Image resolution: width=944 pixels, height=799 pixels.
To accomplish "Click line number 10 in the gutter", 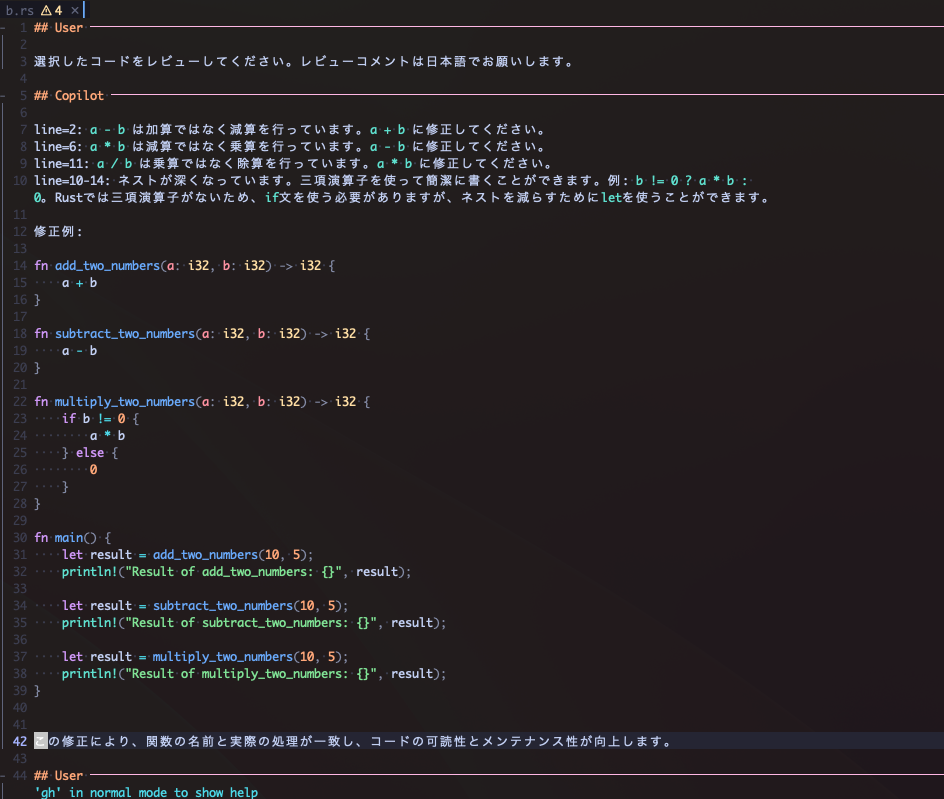I will click(x=18, y=180).
